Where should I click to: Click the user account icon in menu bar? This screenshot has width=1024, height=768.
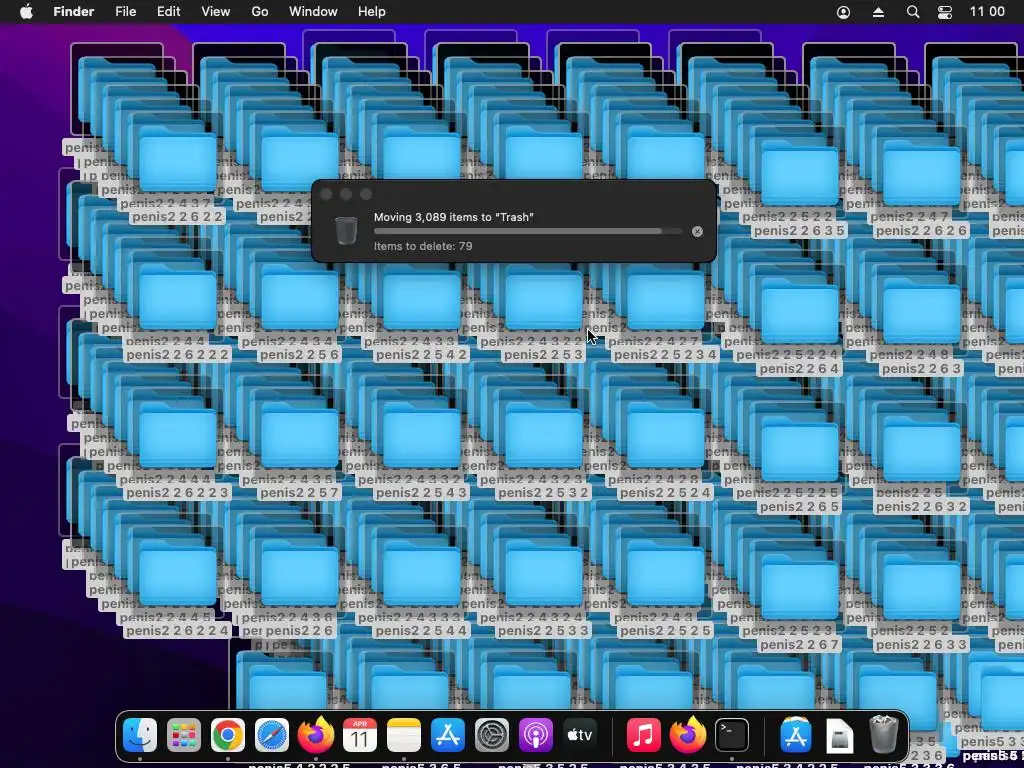point(843,12)
